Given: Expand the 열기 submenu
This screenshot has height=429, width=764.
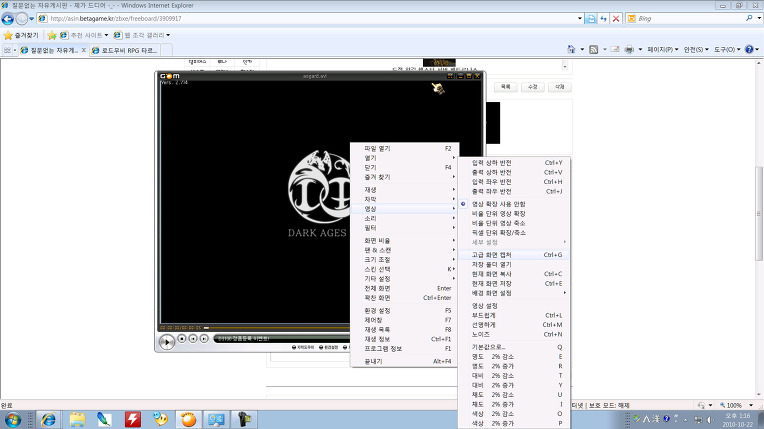Looking at the screenshot, I should 404,158.
